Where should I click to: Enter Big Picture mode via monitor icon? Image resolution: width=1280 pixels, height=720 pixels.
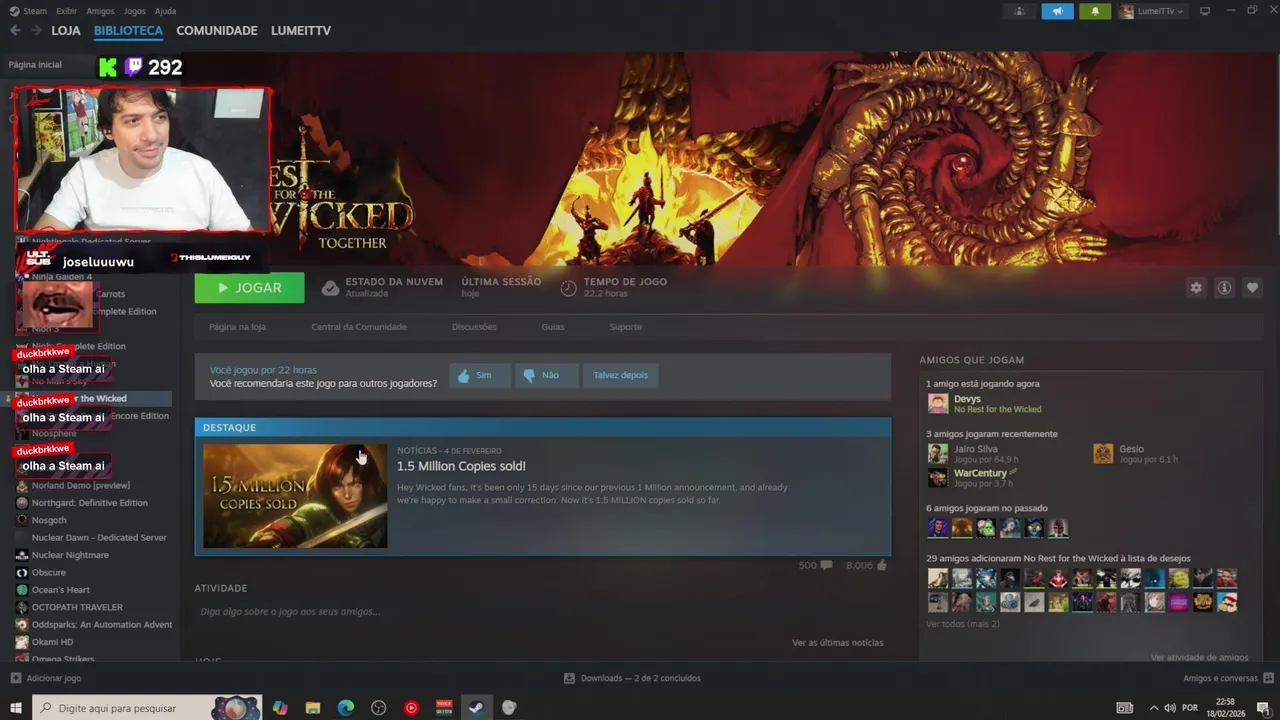(x=1205, y=11)
